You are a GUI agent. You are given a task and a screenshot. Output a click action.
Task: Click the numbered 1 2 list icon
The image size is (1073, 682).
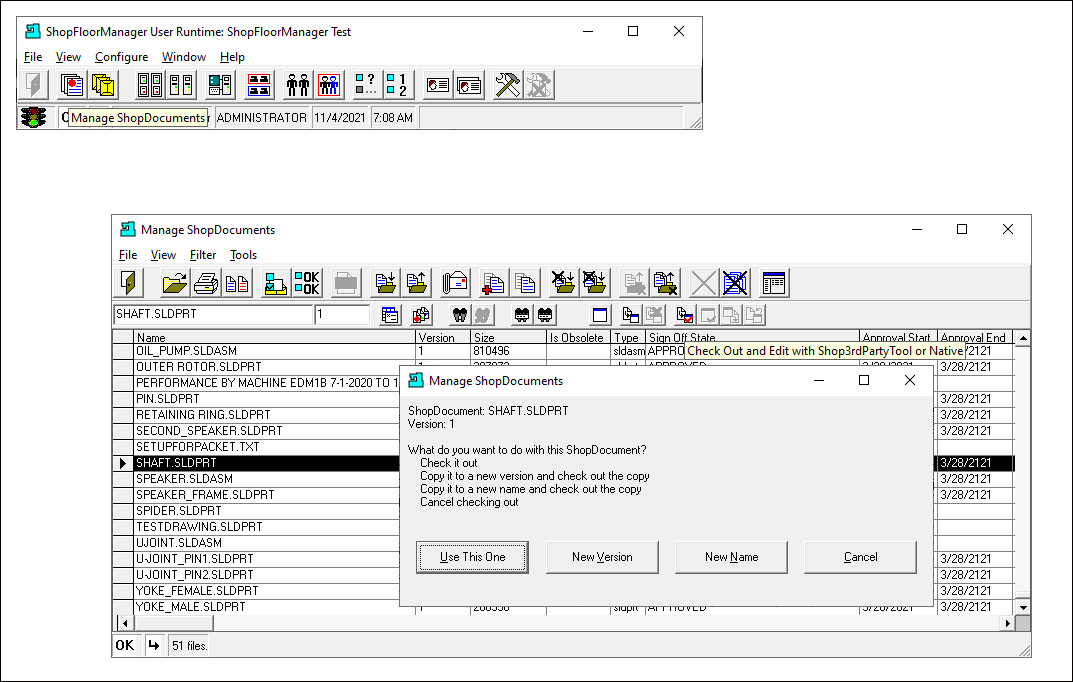(398, 85)
